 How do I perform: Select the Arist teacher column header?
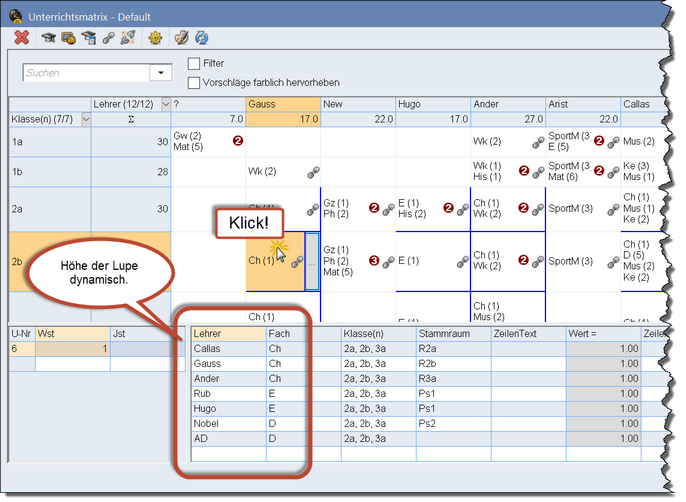click(583, 104)
